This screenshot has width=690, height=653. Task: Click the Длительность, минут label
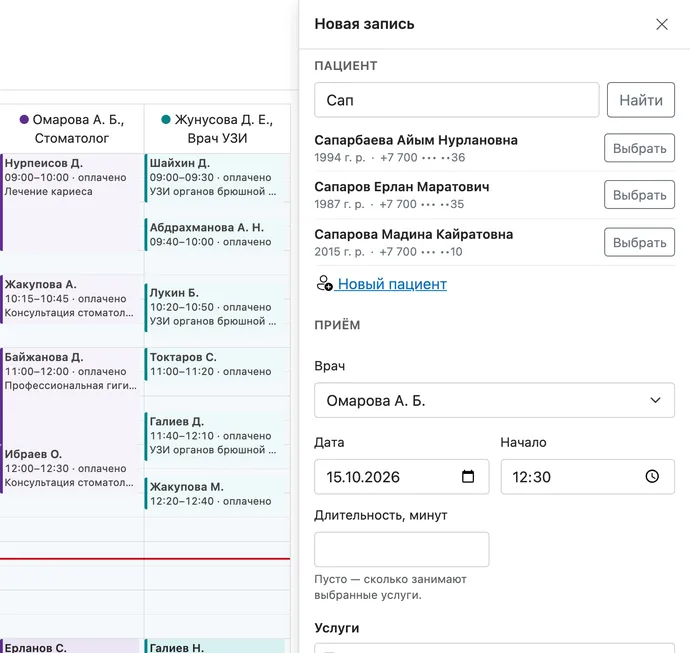click(381, 515)
